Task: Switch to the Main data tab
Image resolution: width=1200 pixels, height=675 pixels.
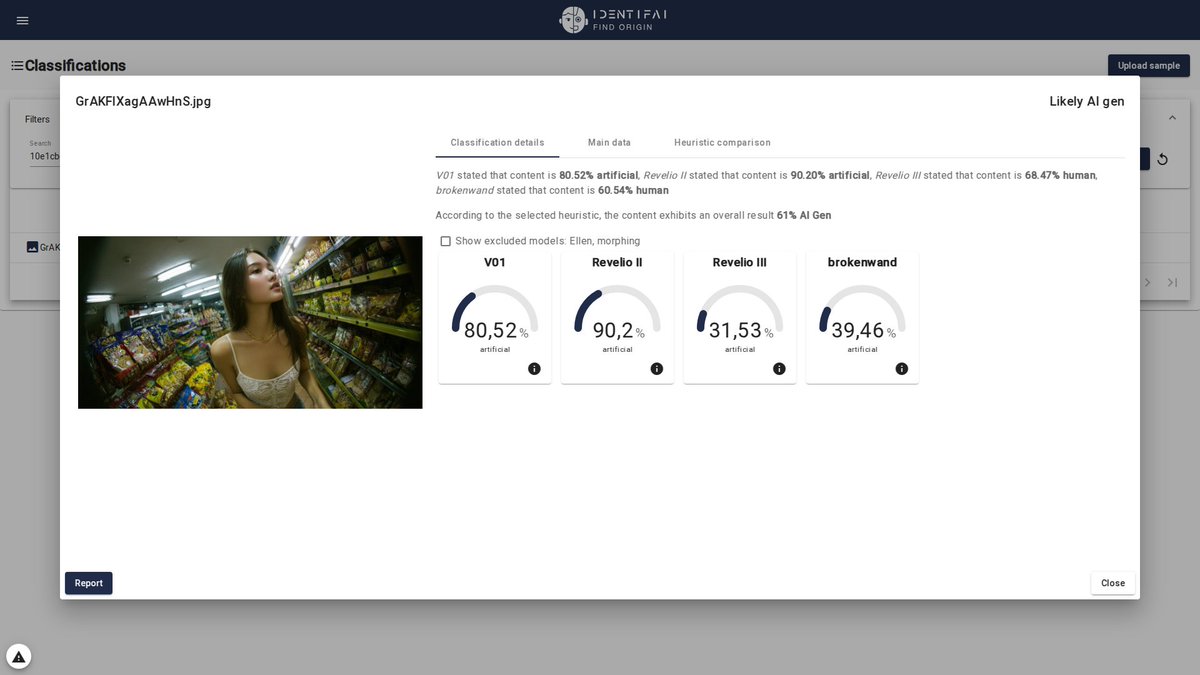Action: tap(609, 142)
